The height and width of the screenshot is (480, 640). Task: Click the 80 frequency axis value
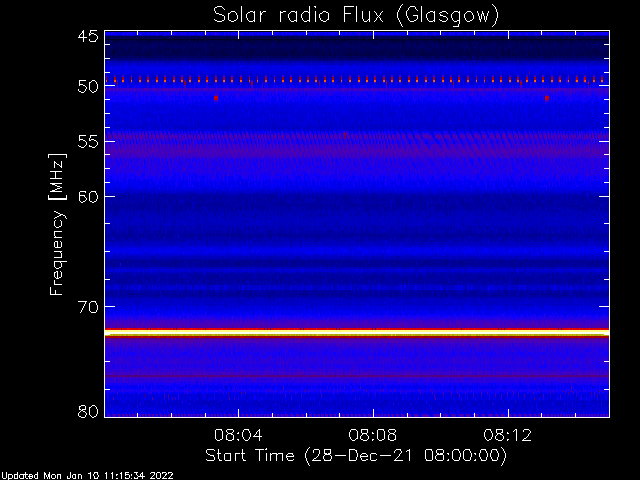tap(88, 411)
